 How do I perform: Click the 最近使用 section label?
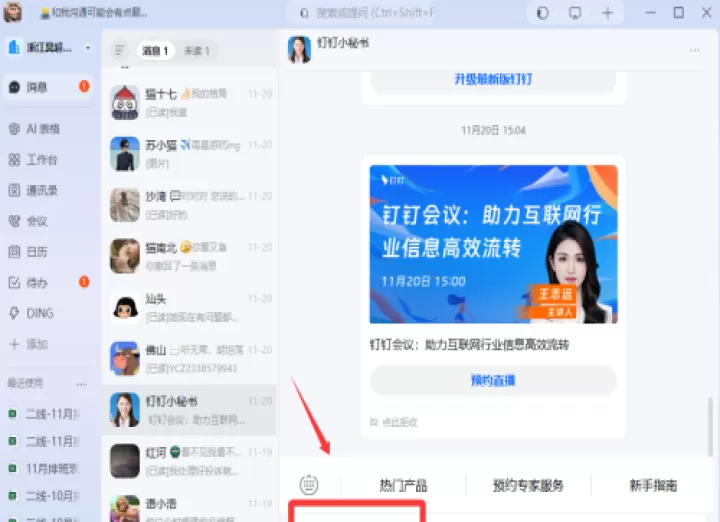[x=25, y=383]
